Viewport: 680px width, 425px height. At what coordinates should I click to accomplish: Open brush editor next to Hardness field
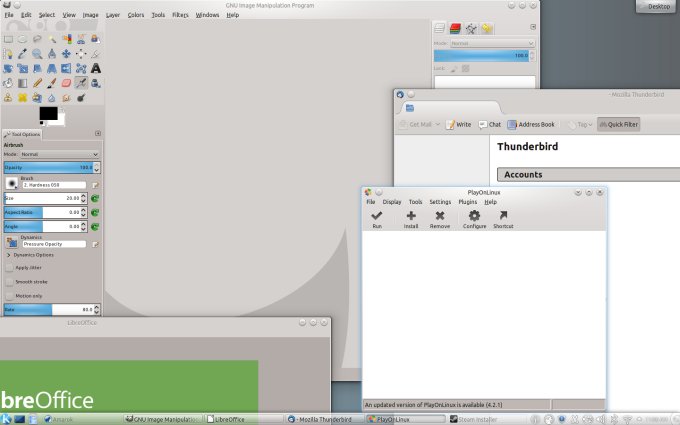[95, 185]
